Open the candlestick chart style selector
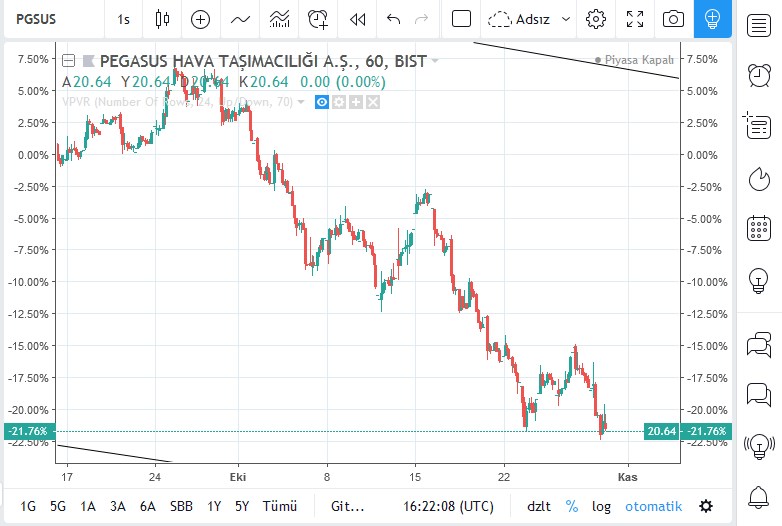 [162, 19]
